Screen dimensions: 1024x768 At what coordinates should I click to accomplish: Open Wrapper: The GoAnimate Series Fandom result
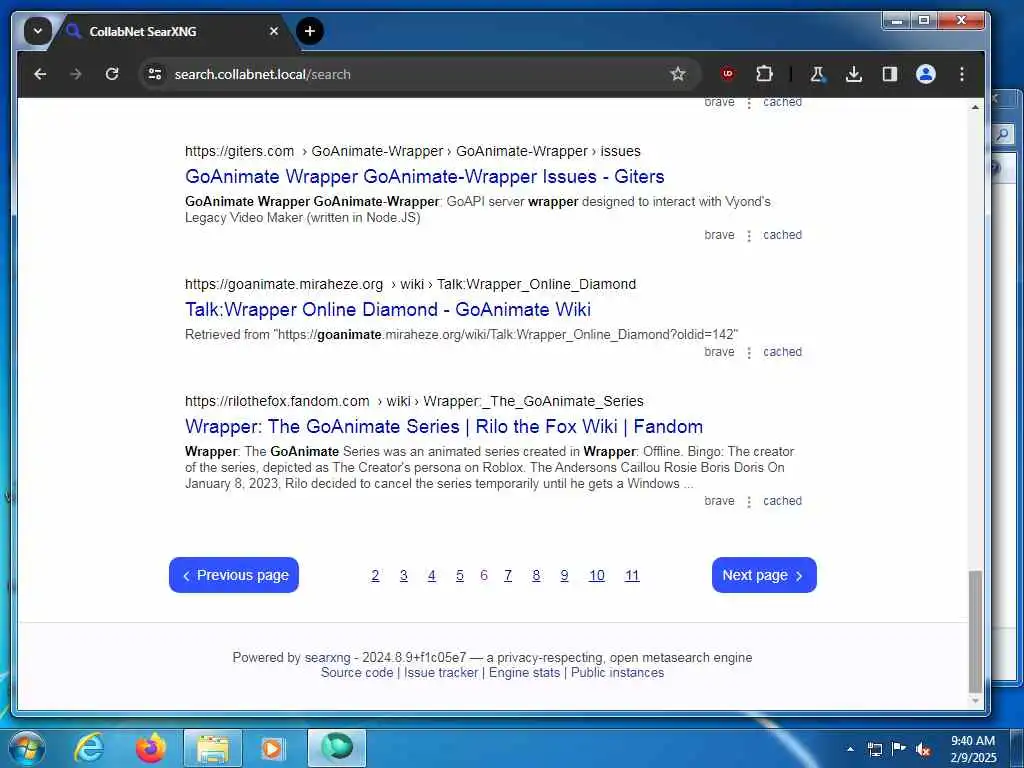(444, 426)
